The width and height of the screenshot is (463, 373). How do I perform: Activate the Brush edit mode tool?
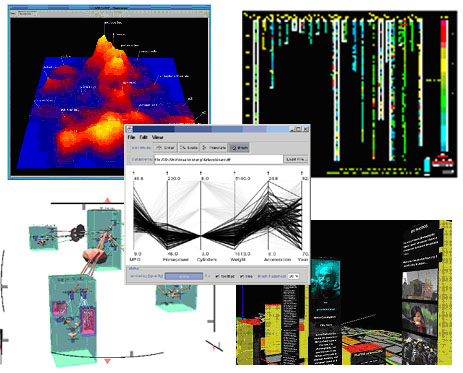click(x=239, y=148)
